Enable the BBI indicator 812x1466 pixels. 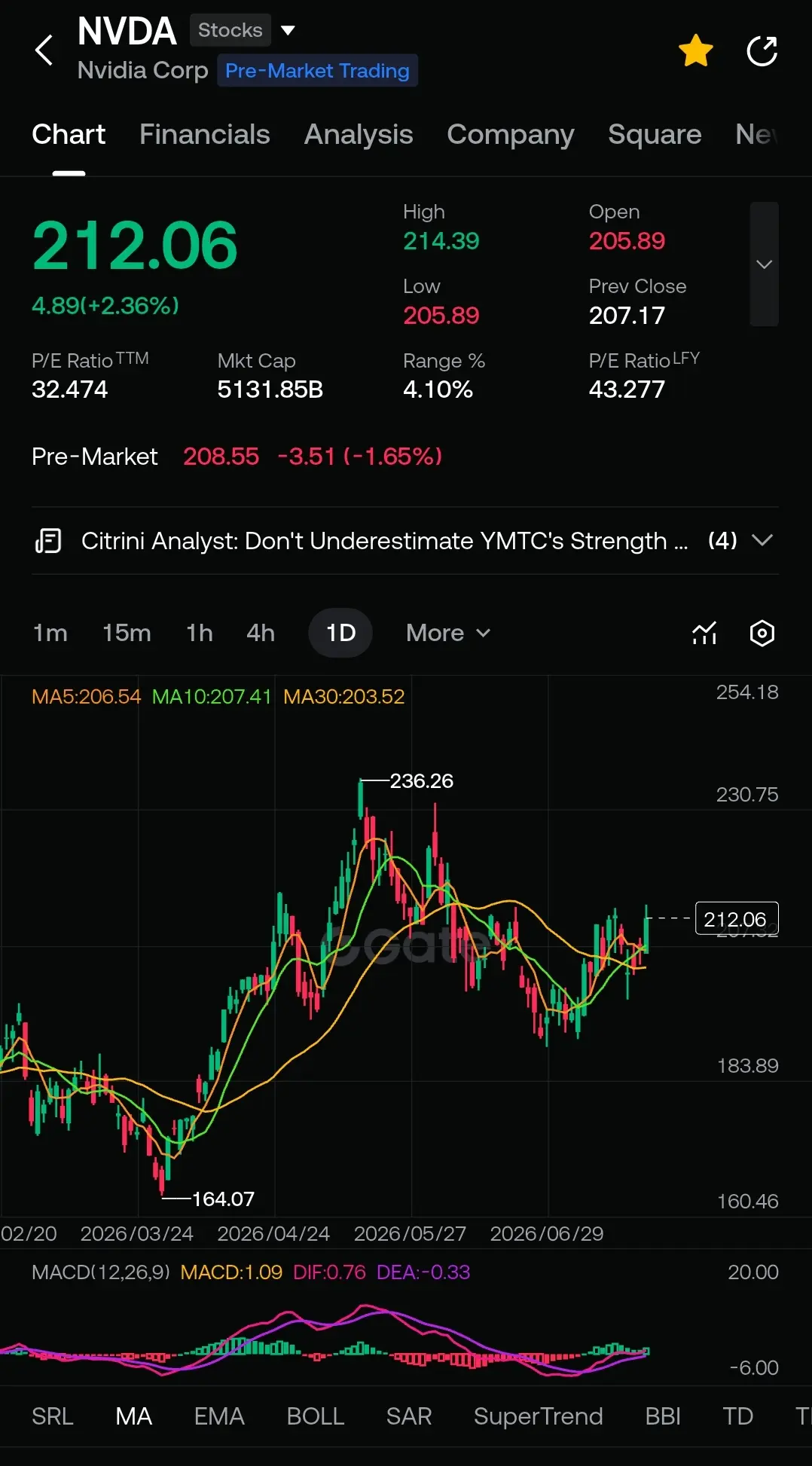tap(663, 1416)
